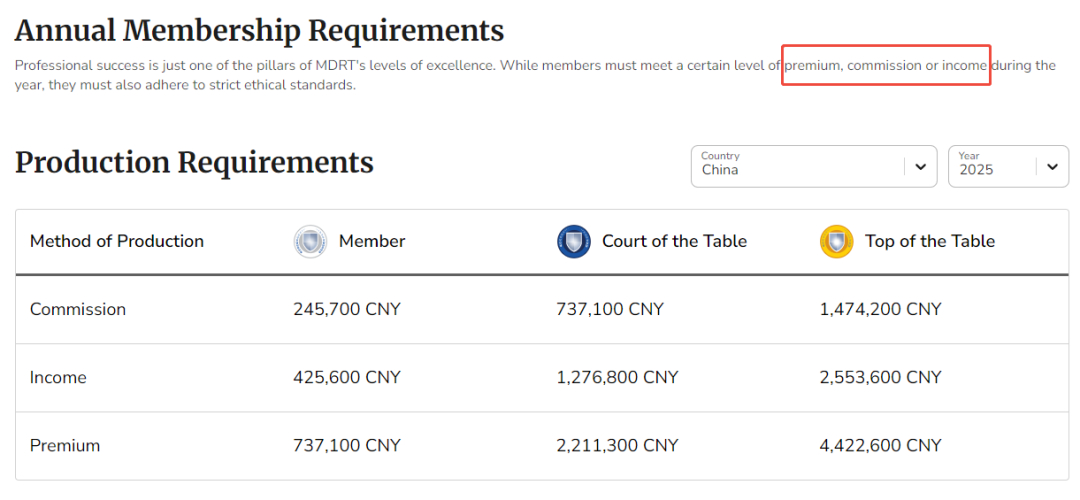Click the gold Top of the Table badge

click(x=837, y=242)
